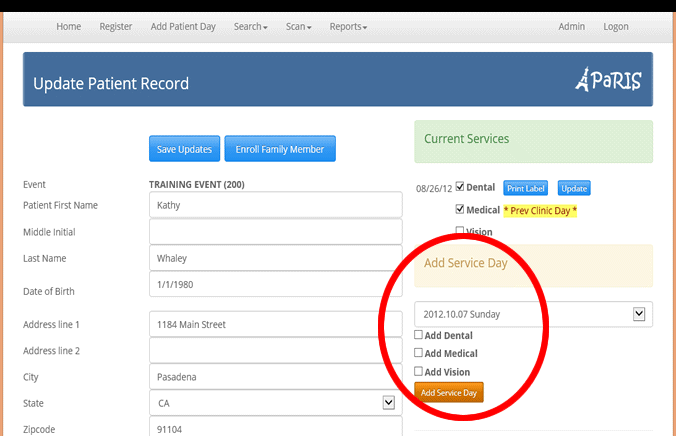This screenshot has width=676, height=436.
Task: Open the Search menu
Action: pos(250,27)
